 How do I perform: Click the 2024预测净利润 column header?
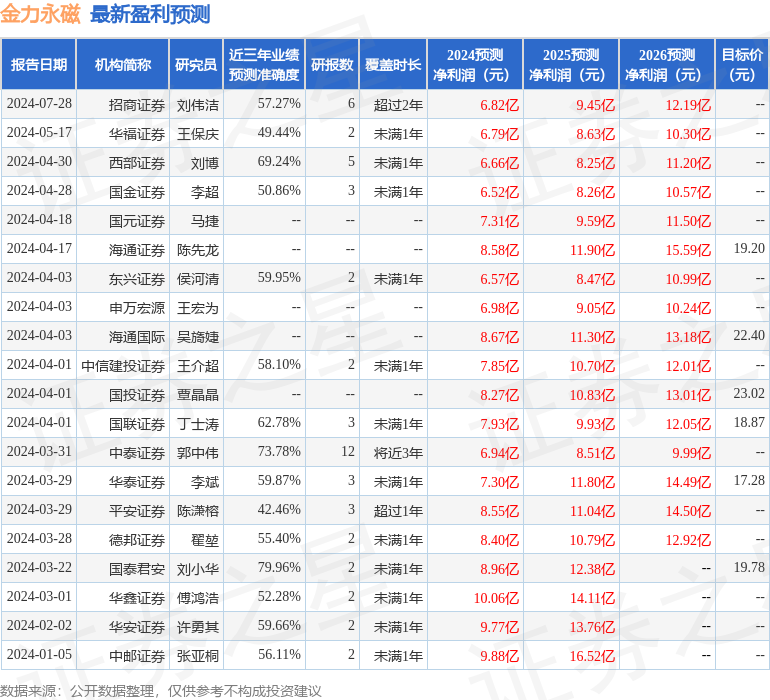tap(475, 64)
